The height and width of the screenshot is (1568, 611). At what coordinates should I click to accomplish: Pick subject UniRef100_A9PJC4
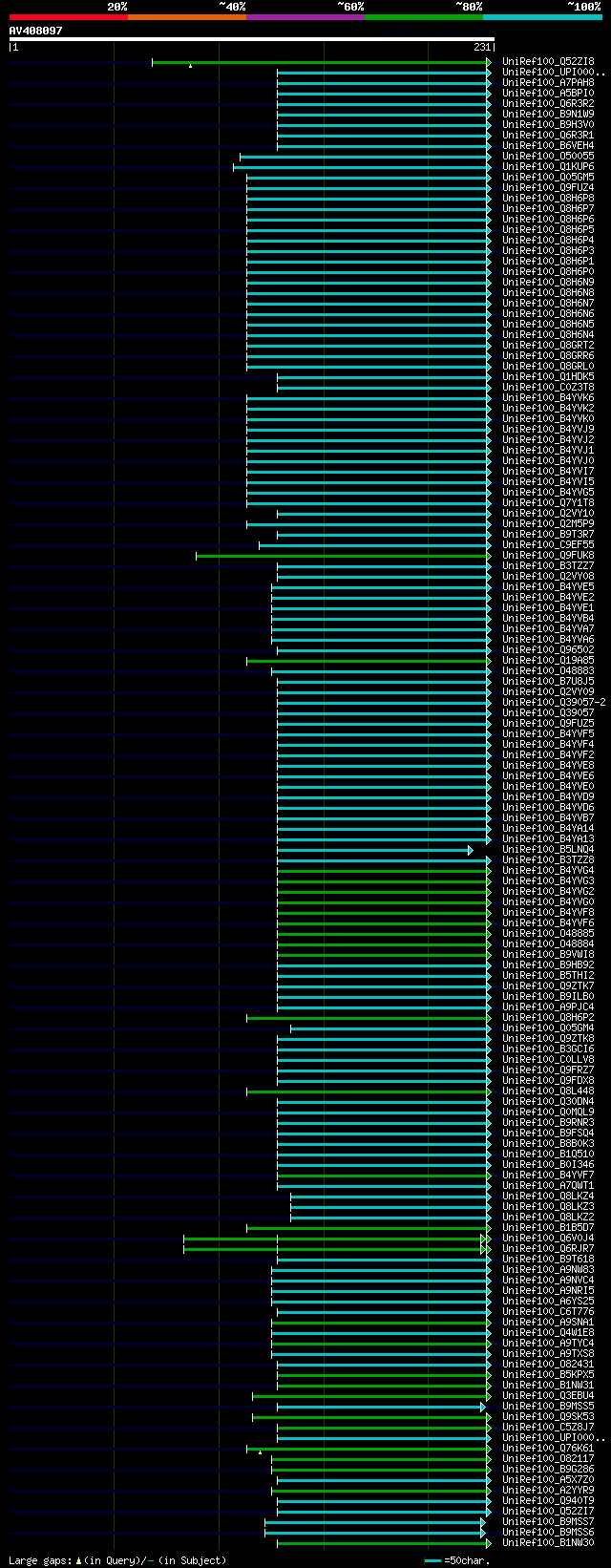tap(548, 1006)
